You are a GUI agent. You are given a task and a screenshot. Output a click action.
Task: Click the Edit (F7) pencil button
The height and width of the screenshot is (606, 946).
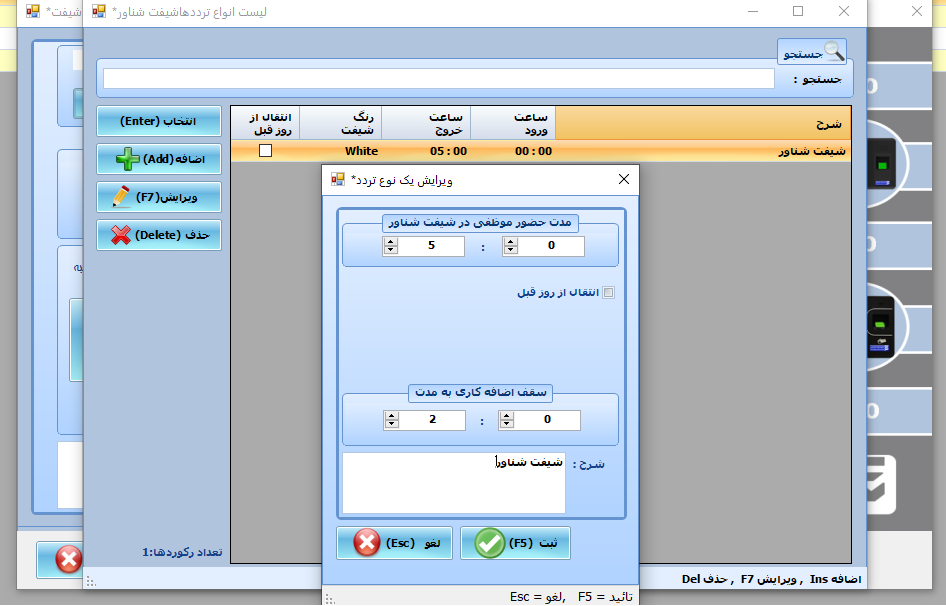click(159, 197)
